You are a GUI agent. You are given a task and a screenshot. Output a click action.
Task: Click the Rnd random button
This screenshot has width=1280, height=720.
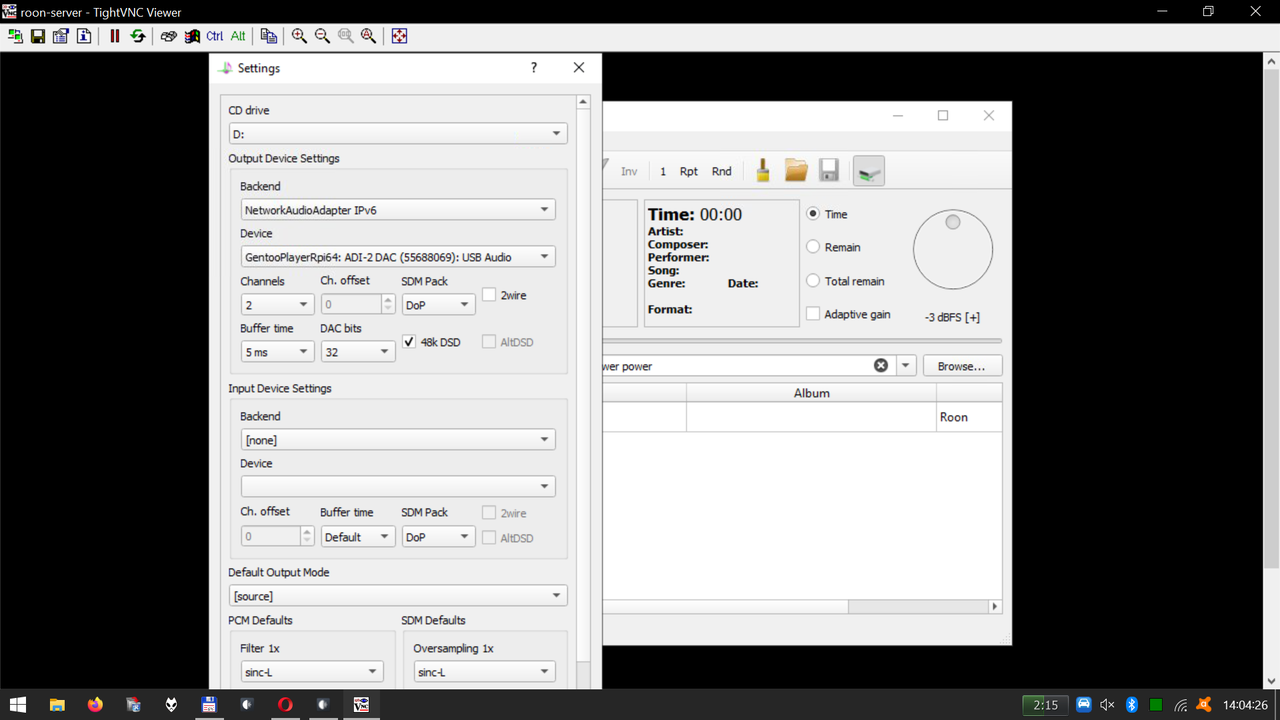[721, 171]
